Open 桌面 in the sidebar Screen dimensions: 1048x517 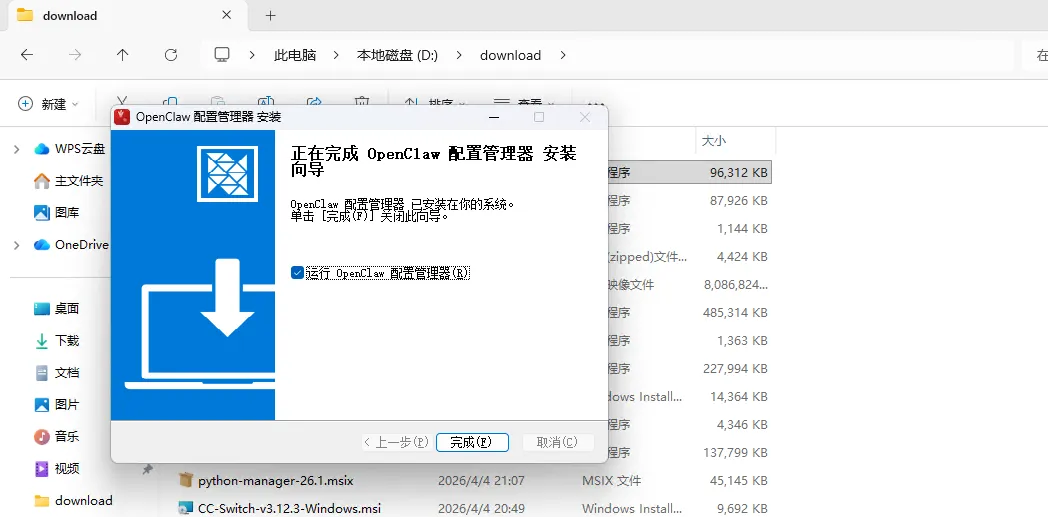click(56, 309)
